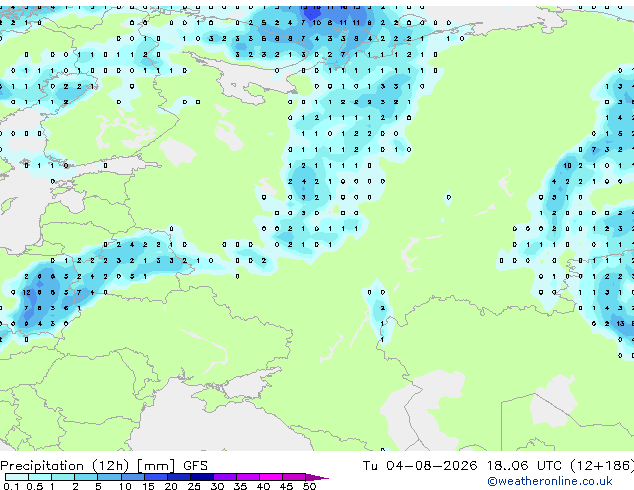Click the '(12+186)' forecast offset text
The width and height of the screenshot is (634, 490).
(x=602, y=466)
